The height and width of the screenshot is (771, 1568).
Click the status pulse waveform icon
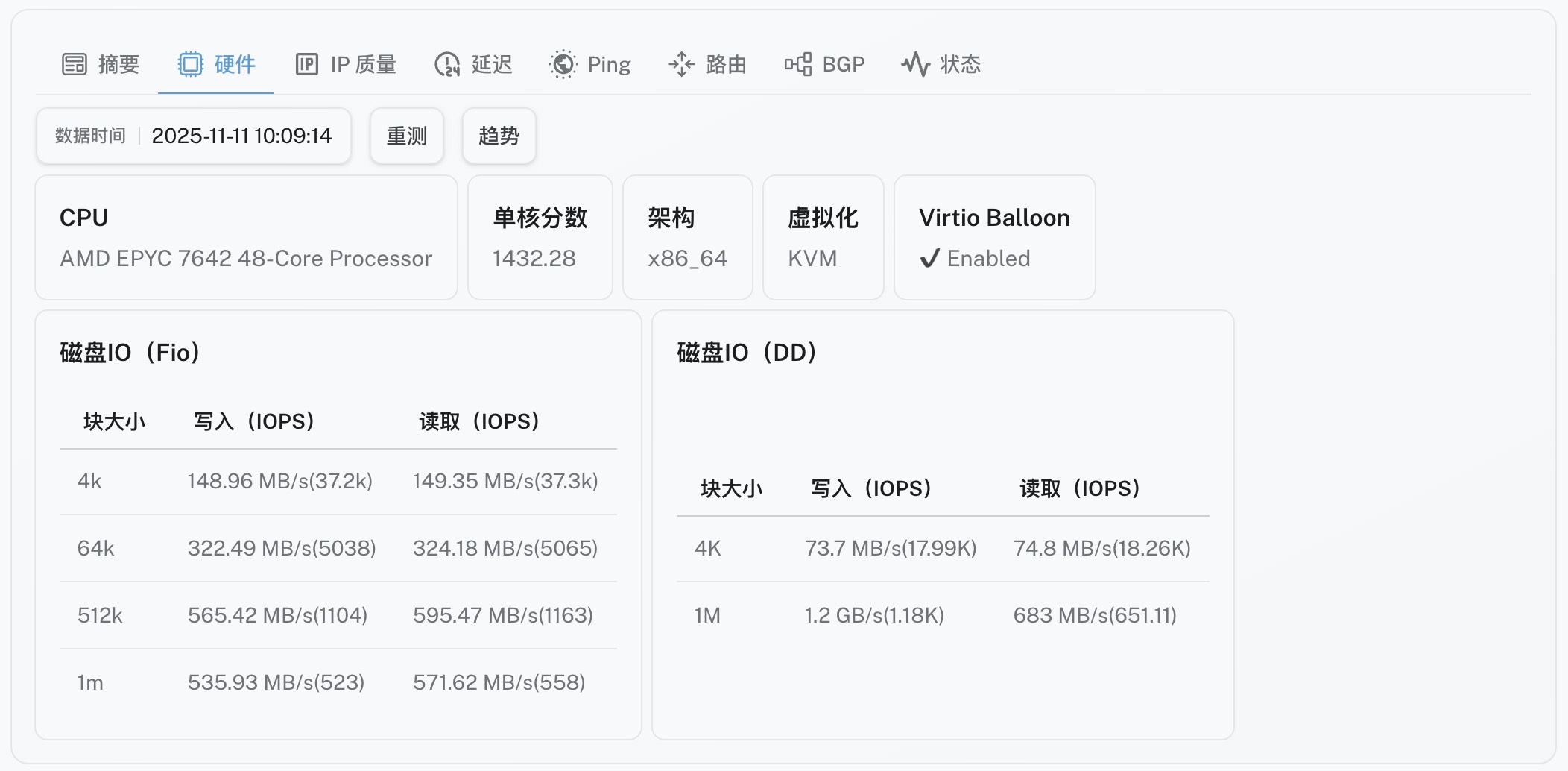pos(915,65)
